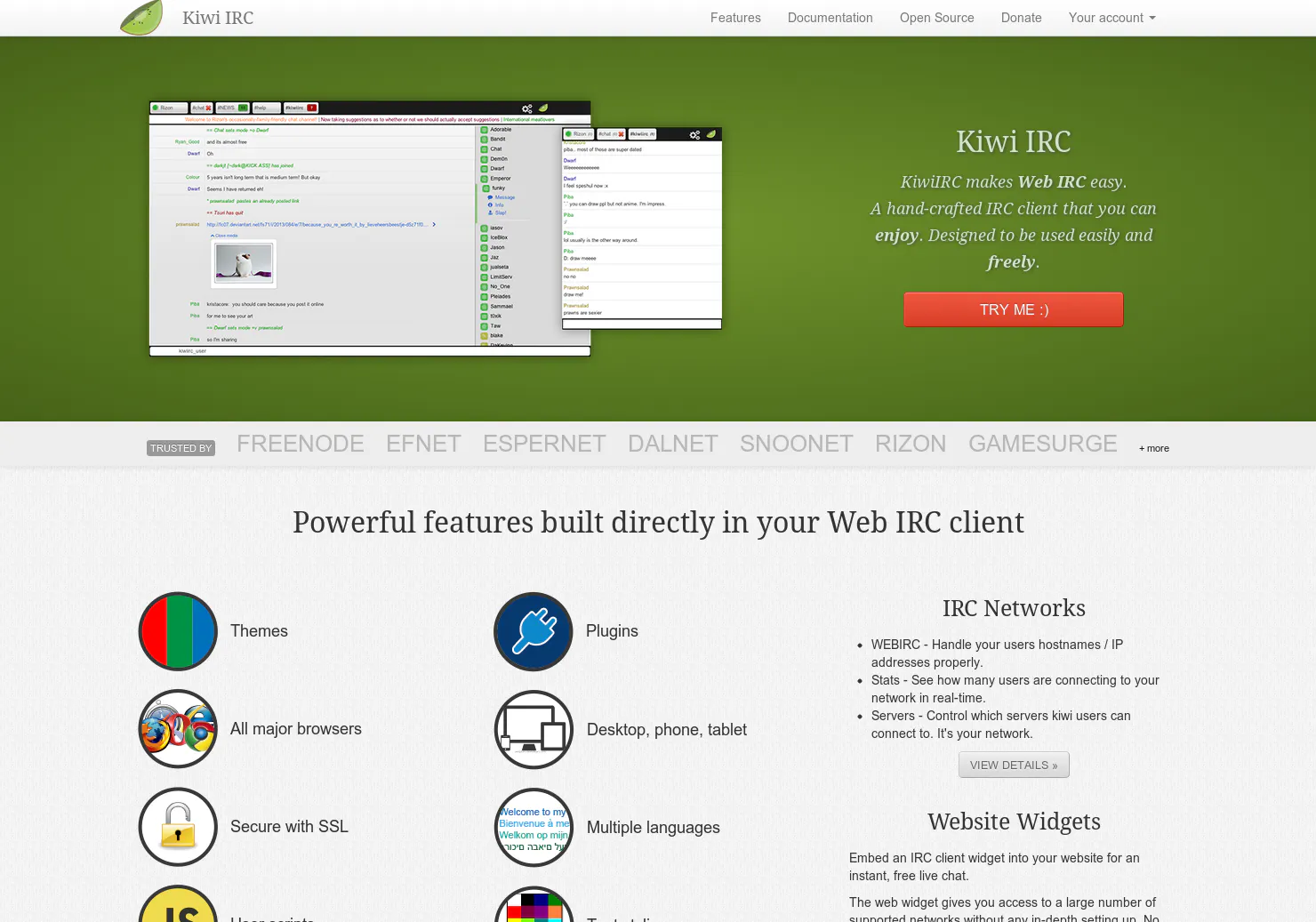Click the TRUSTED BY label
This screenshot has width=1316, height=922.
coord(181,448)
